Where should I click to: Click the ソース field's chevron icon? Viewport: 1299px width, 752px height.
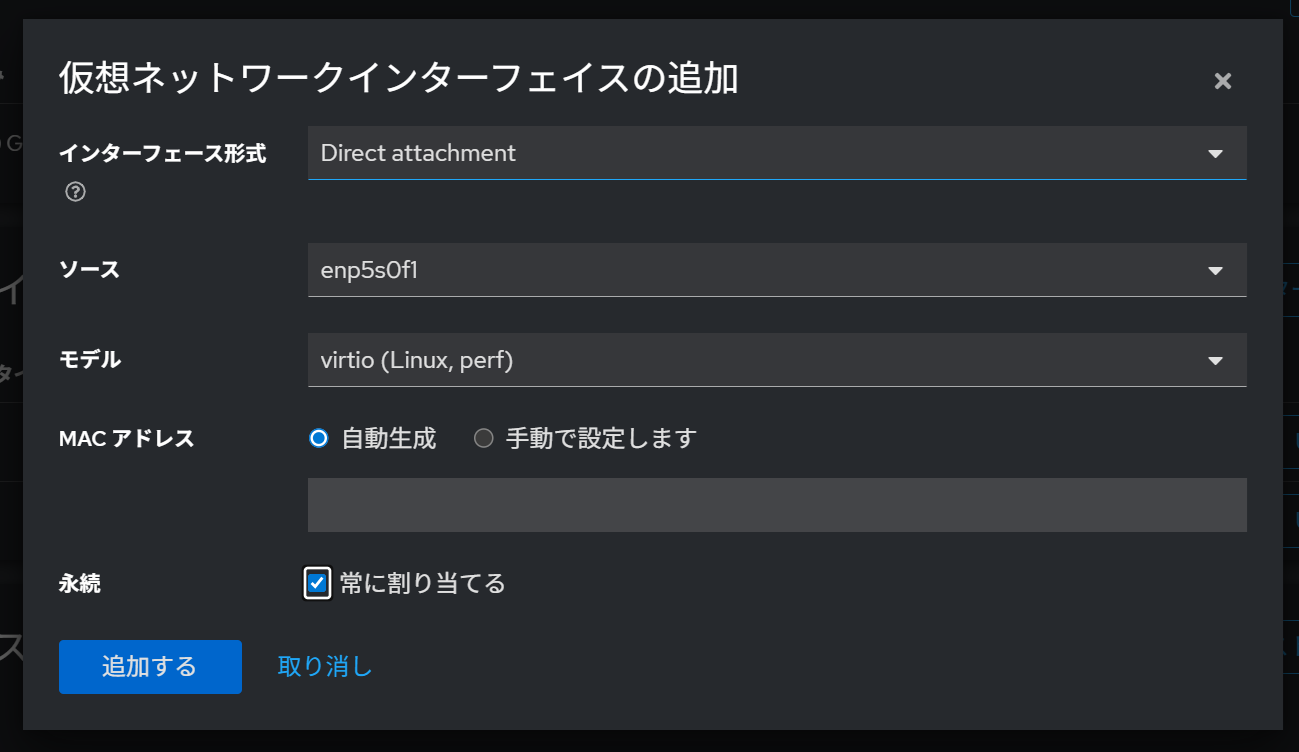coord(1216,270)
